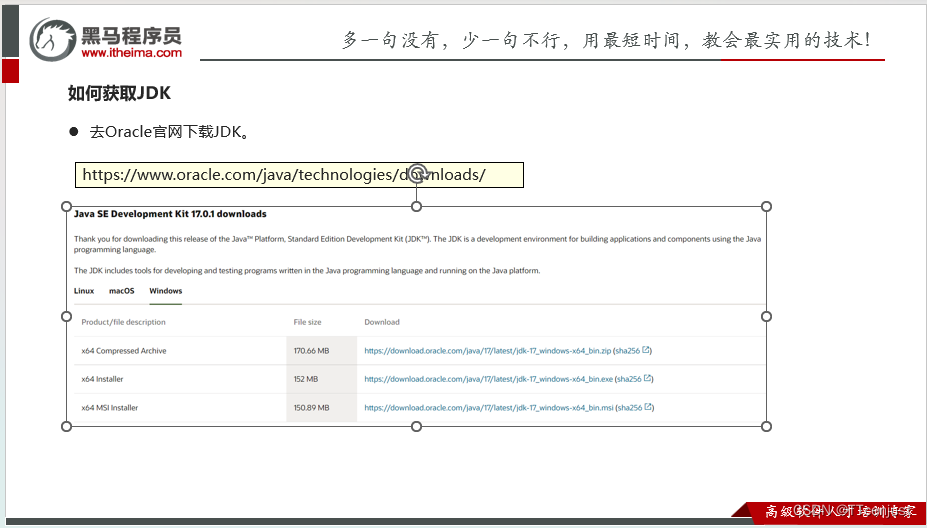The height and width of the screenshot is (528, 927).
Task: Open the jdk-17_windows-x64_bin.zip download link
Action: (488, 351)
